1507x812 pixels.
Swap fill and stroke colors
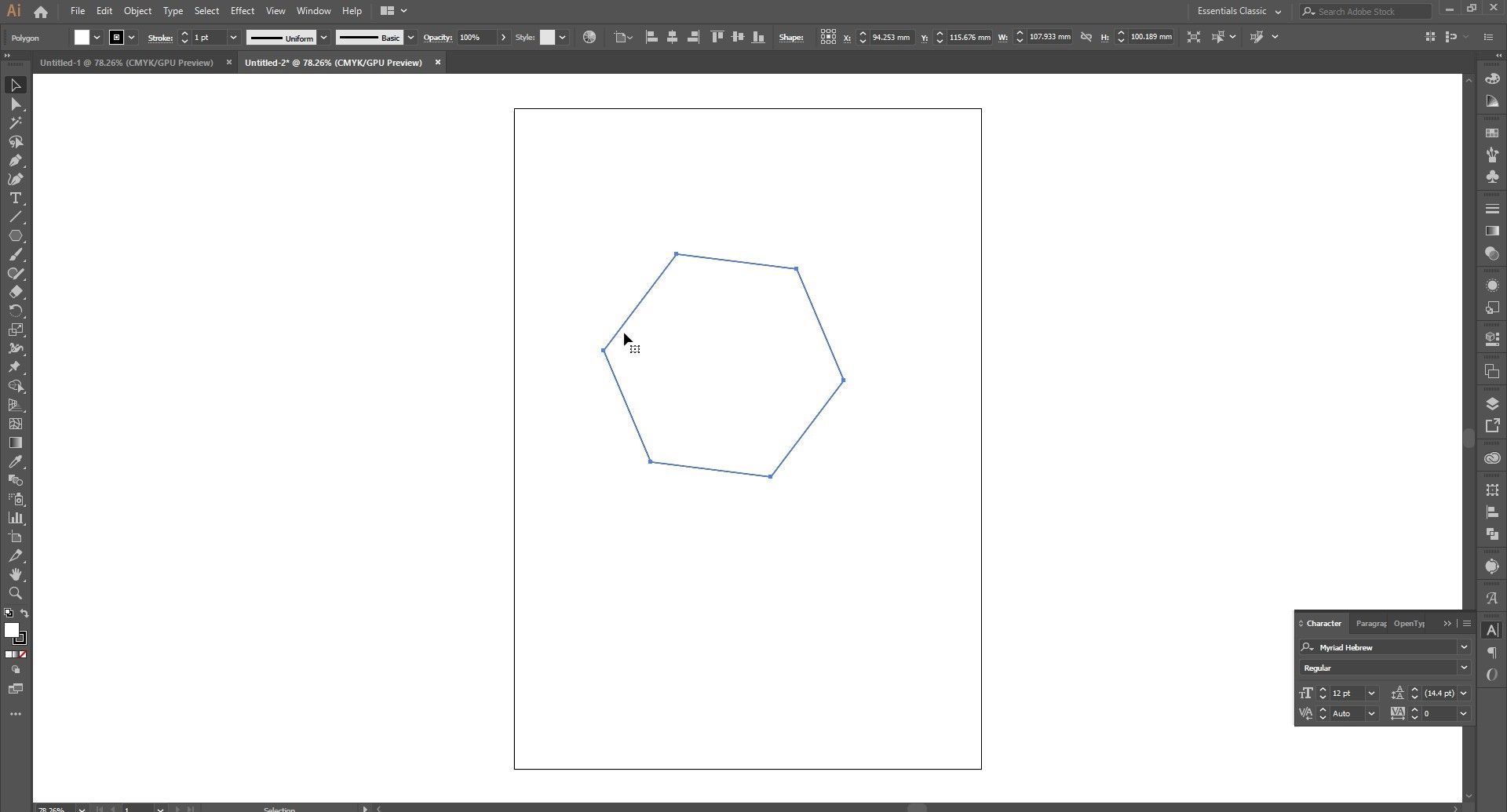[24, 614]
